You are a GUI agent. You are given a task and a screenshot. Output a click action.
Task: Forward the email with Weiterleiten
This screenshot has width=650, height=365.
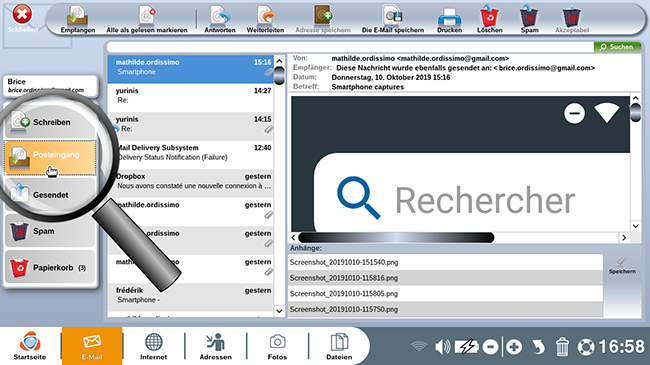[265, 19]
